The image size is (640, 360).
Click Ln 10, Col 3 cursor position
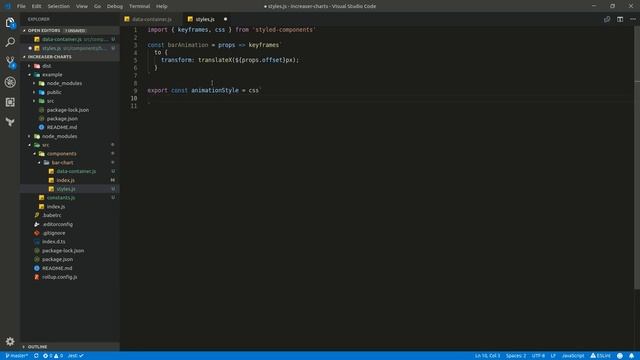click(487, 356)
